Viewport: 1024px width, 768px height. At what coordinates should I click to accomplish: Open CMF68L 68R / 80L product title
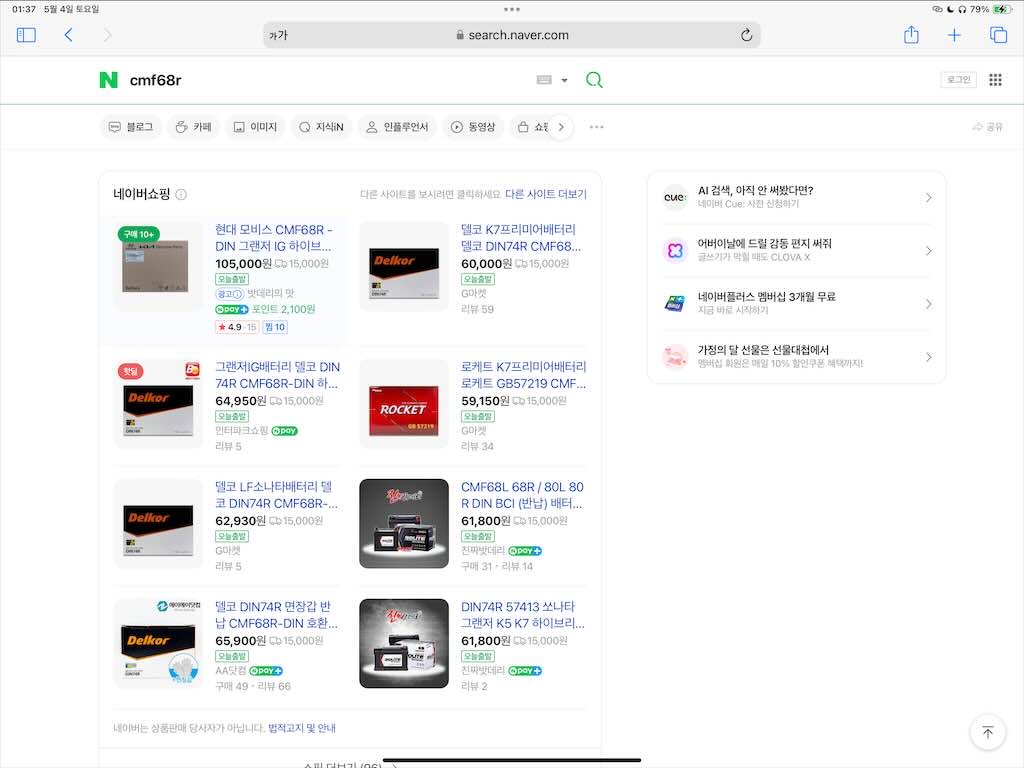coord(522,495)
